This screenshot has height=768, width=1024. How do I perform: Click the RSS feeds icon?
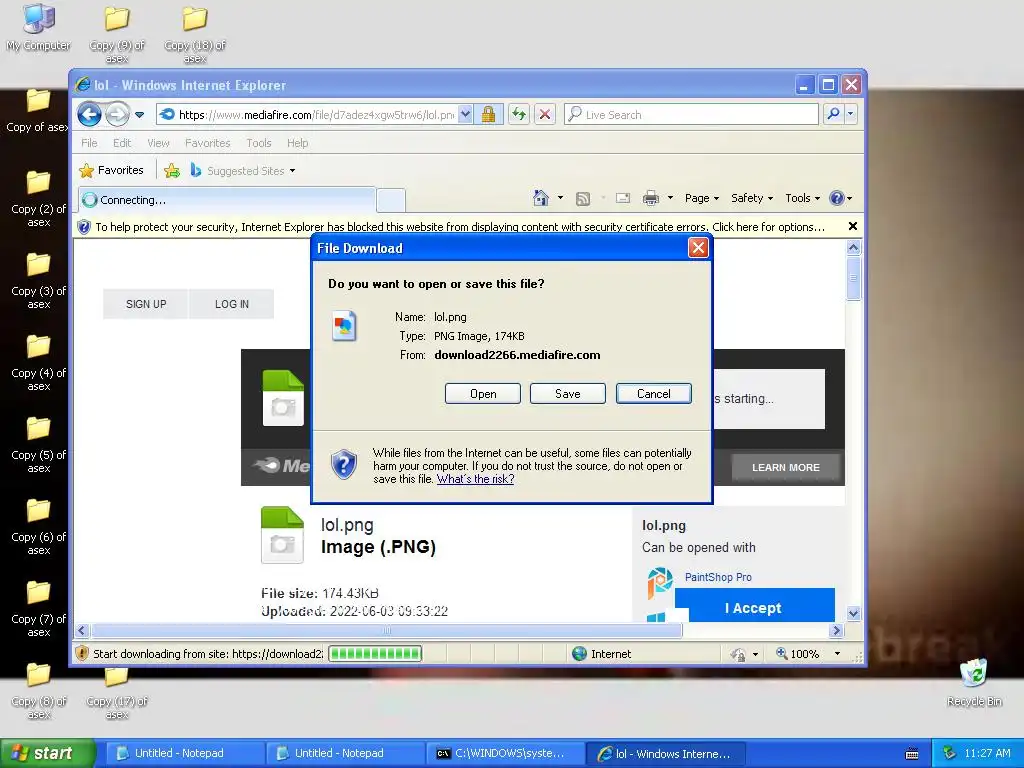[x=583, y=199]
